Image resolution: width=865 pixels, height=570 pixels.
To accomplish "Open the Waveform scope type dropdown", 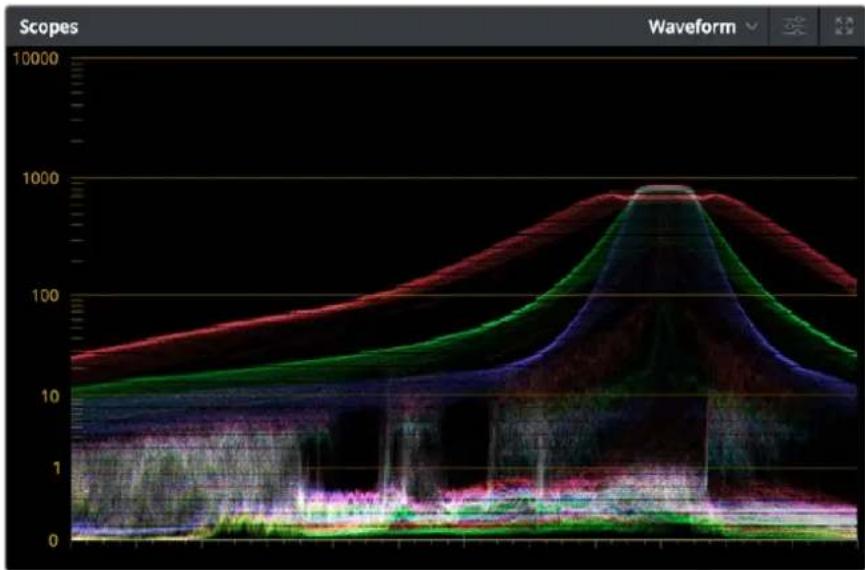I will point(702,27).
